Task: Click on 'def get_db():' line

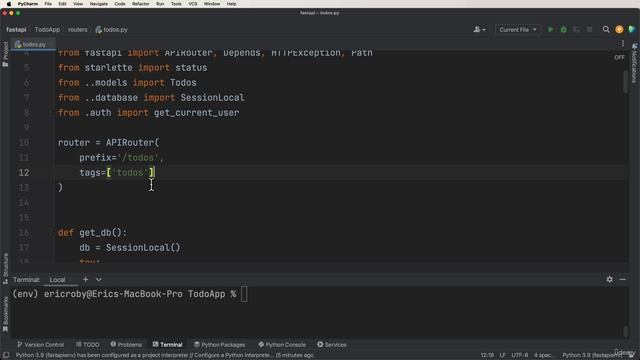Action: pos(92,233)
